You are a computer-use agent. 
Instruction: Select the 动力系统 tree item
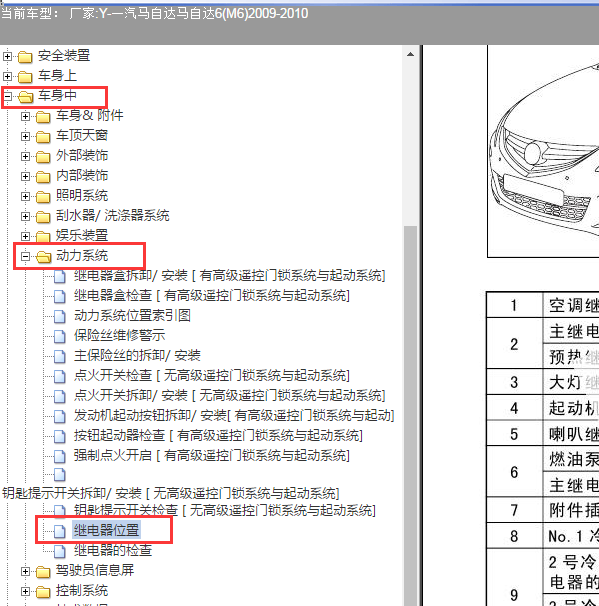click(82, 255)
